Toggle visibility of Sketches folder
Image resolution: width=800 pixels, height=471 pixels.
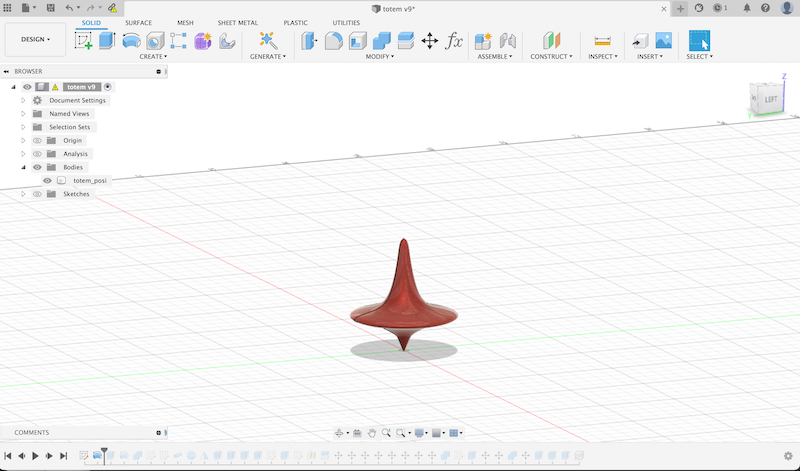tap(37, 194)
